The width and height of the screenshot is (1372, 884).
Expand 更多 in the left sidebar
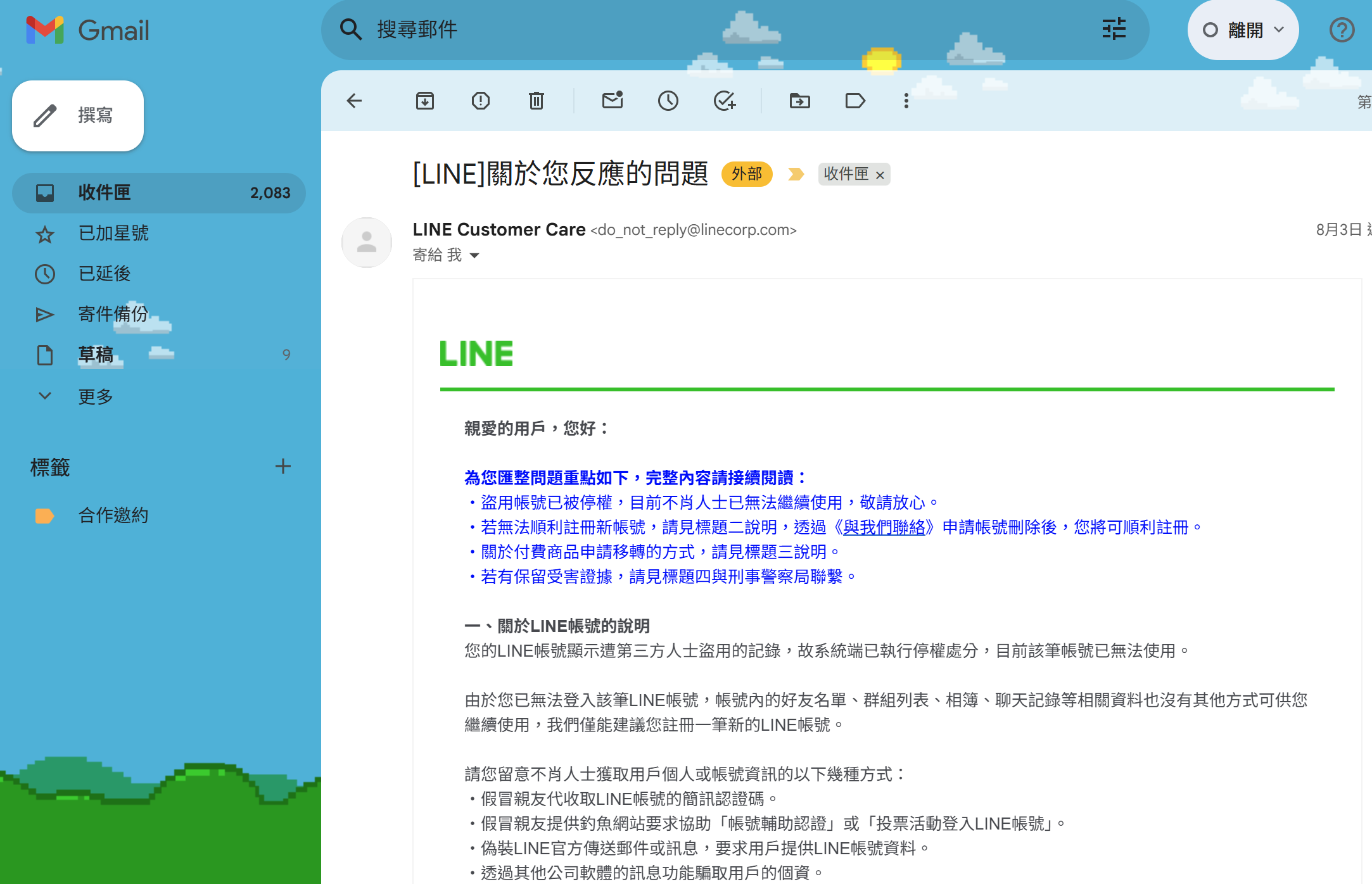click(x=95, y=396)
